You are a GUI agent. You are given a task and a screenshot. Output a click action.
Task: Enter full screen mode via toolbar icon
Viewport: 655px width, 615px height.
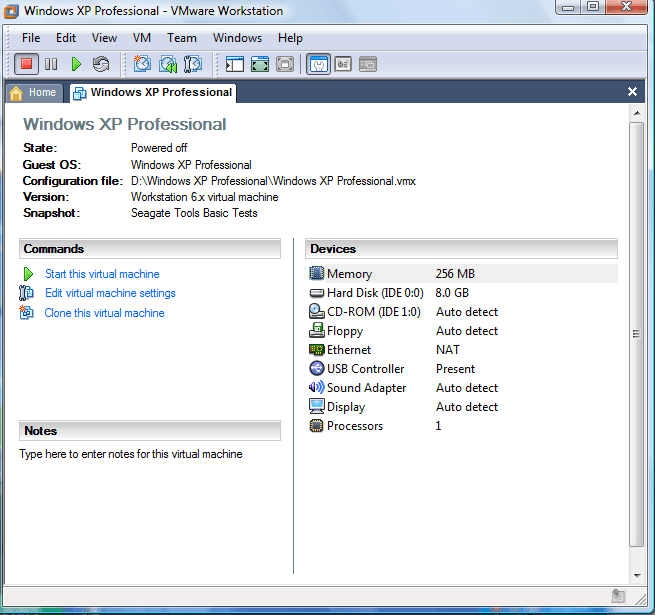click(x=285, y=64)
